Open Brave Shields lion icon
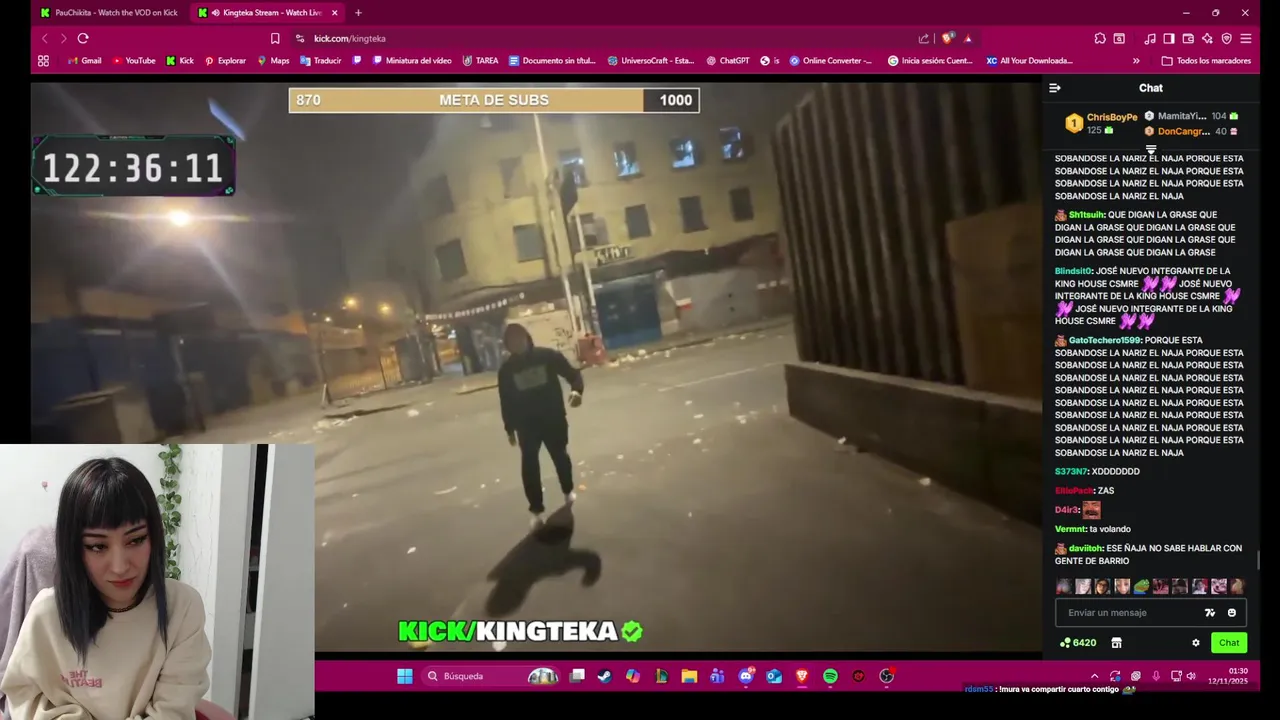The height and width of the screenshot is (720, 1280). click(947, 38)
